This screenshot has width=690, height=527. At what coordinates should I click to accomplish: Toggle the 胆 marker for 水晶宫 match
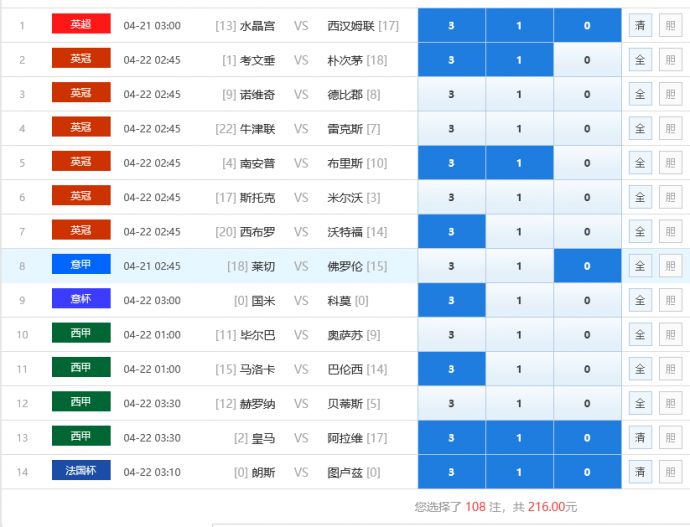click(670, 25)
